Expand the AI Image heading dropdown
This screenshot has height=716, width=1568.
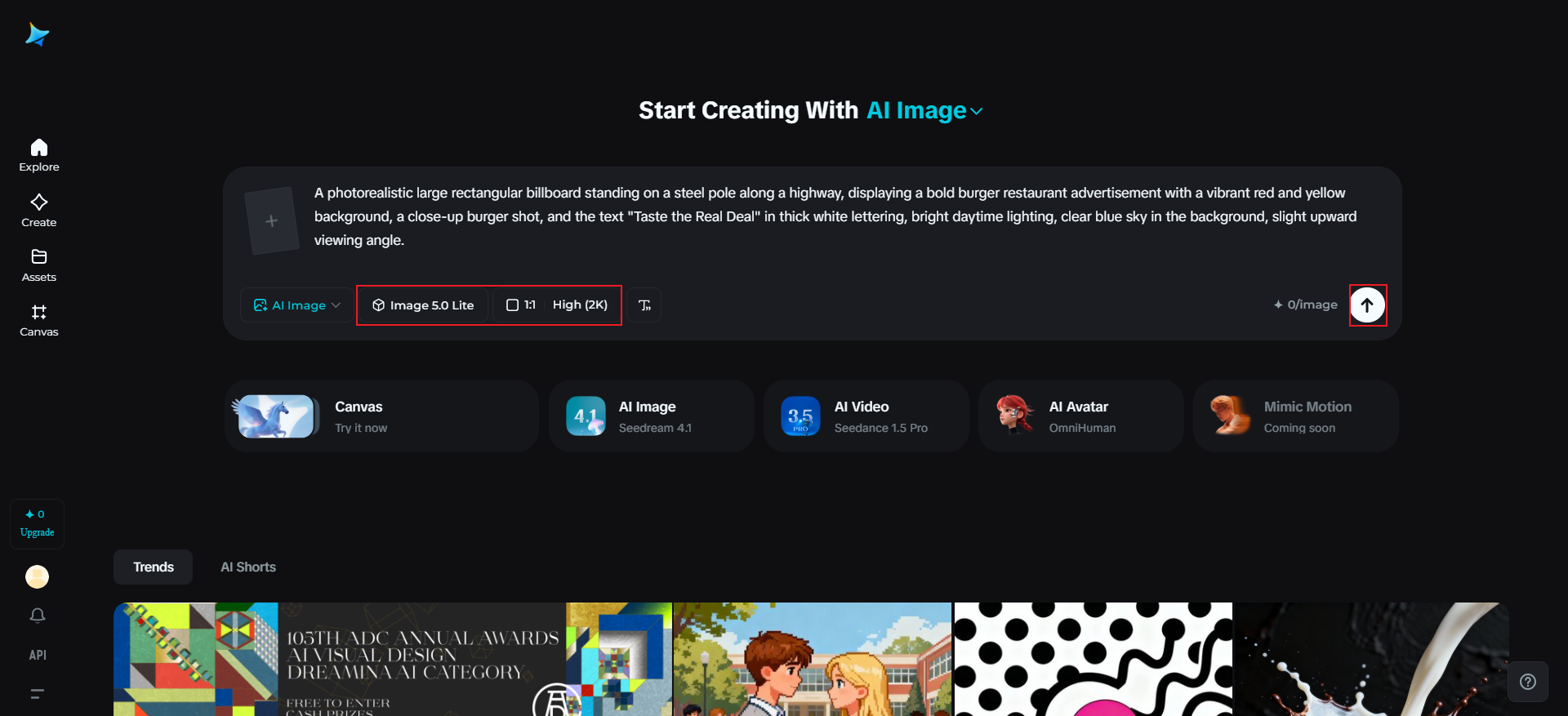[924, 110]
